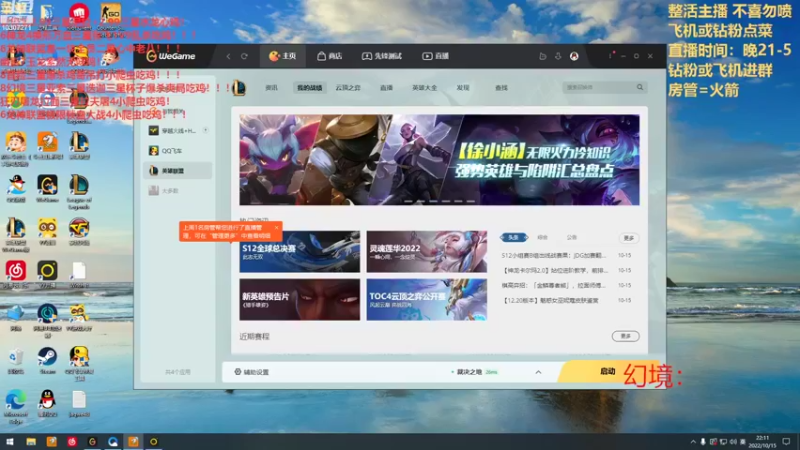Image resolution: width=800 pixels, height=450 pixels.
Task: Open the League of Legends desktop icon
Action: 79,191
